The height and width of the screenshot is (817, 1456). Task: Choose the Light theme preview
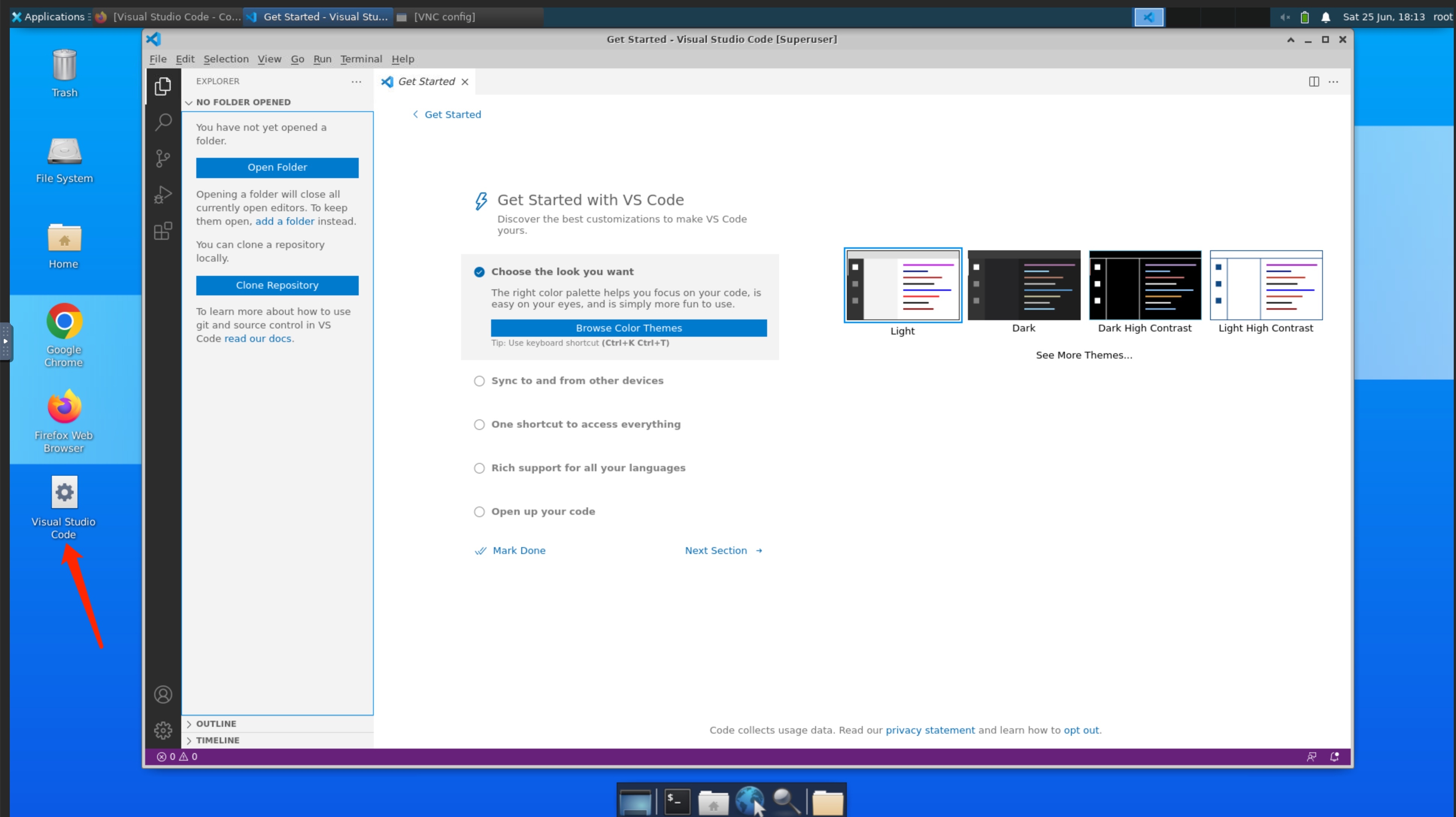(902, 285)
